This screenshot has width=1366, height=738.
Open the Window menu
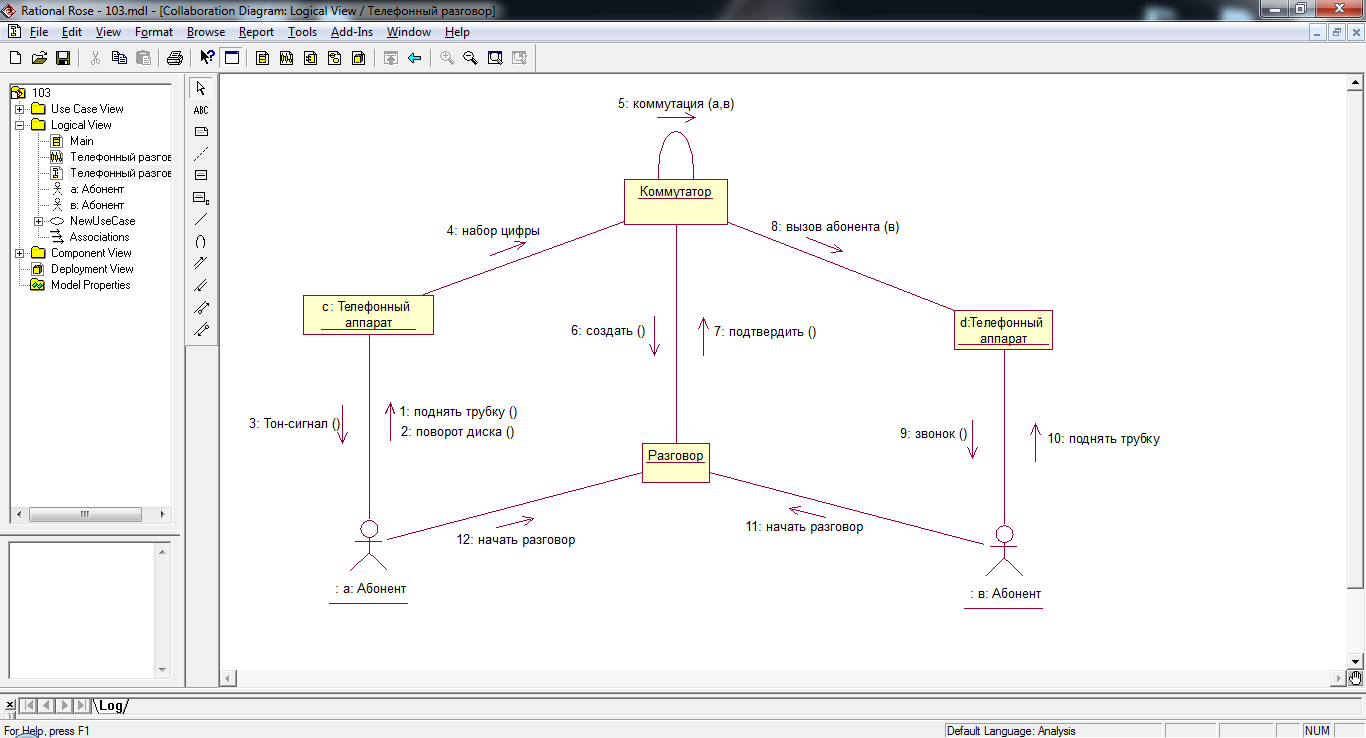pyautogui.click(x=409, y=32)
